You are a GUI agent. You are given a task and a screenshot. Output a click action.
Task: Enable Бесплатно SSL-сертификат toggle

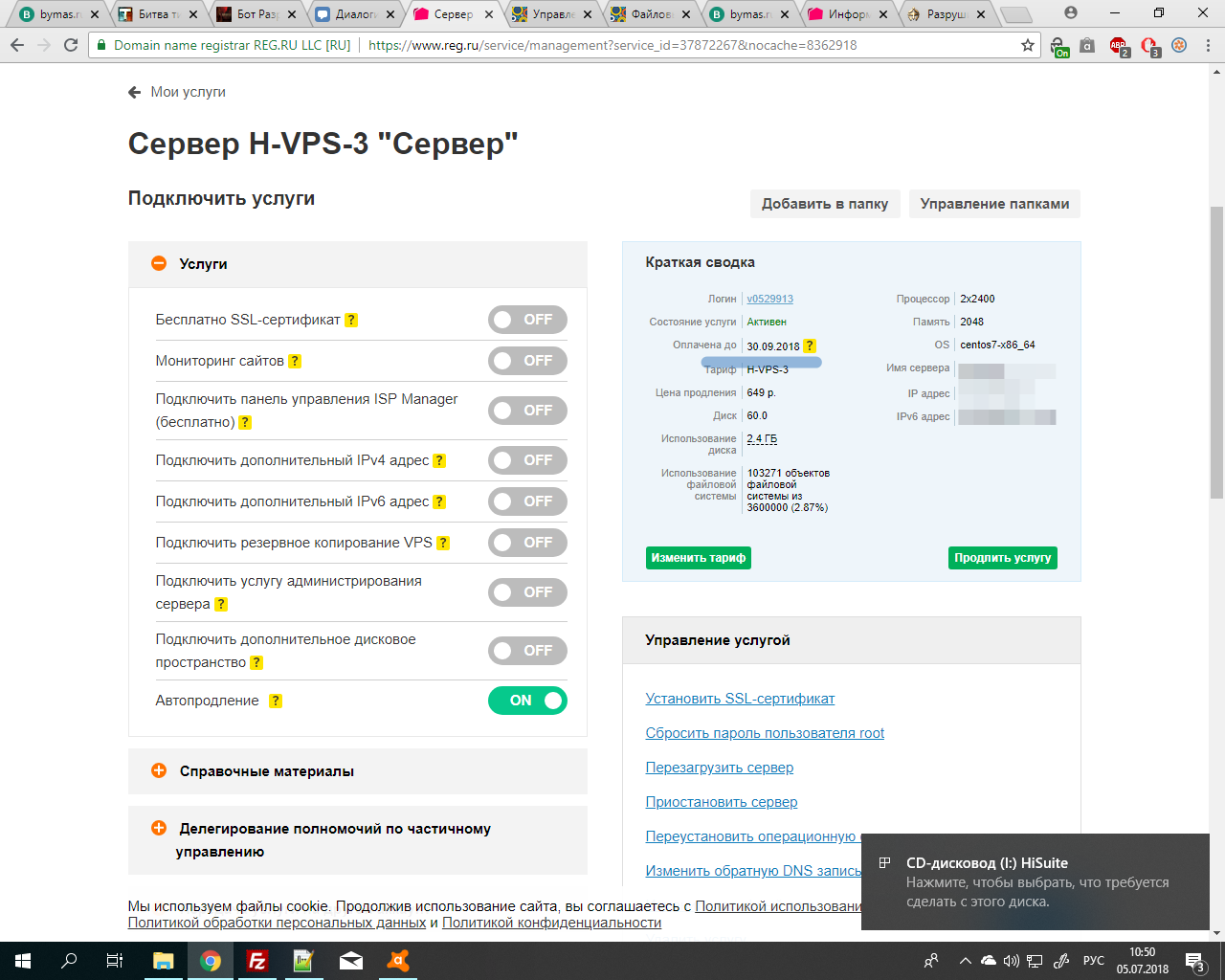[527, 320]
